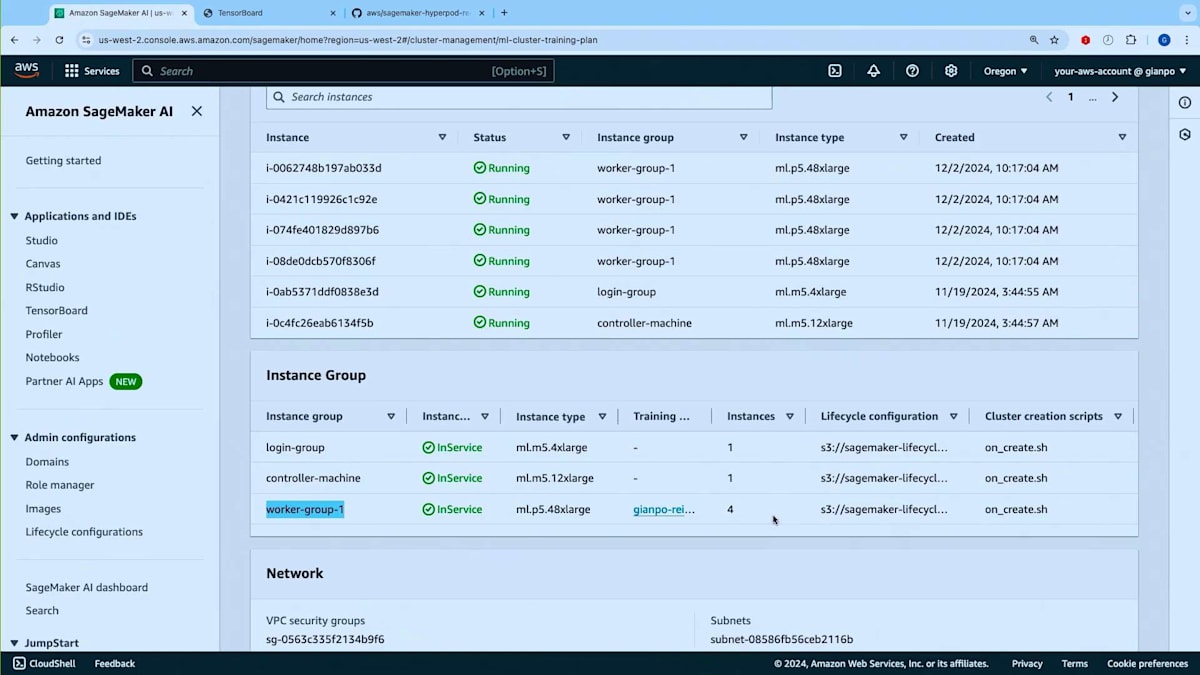
Task: Open the your-aws-account user dropdown
Action: [x=1120, y=71]
